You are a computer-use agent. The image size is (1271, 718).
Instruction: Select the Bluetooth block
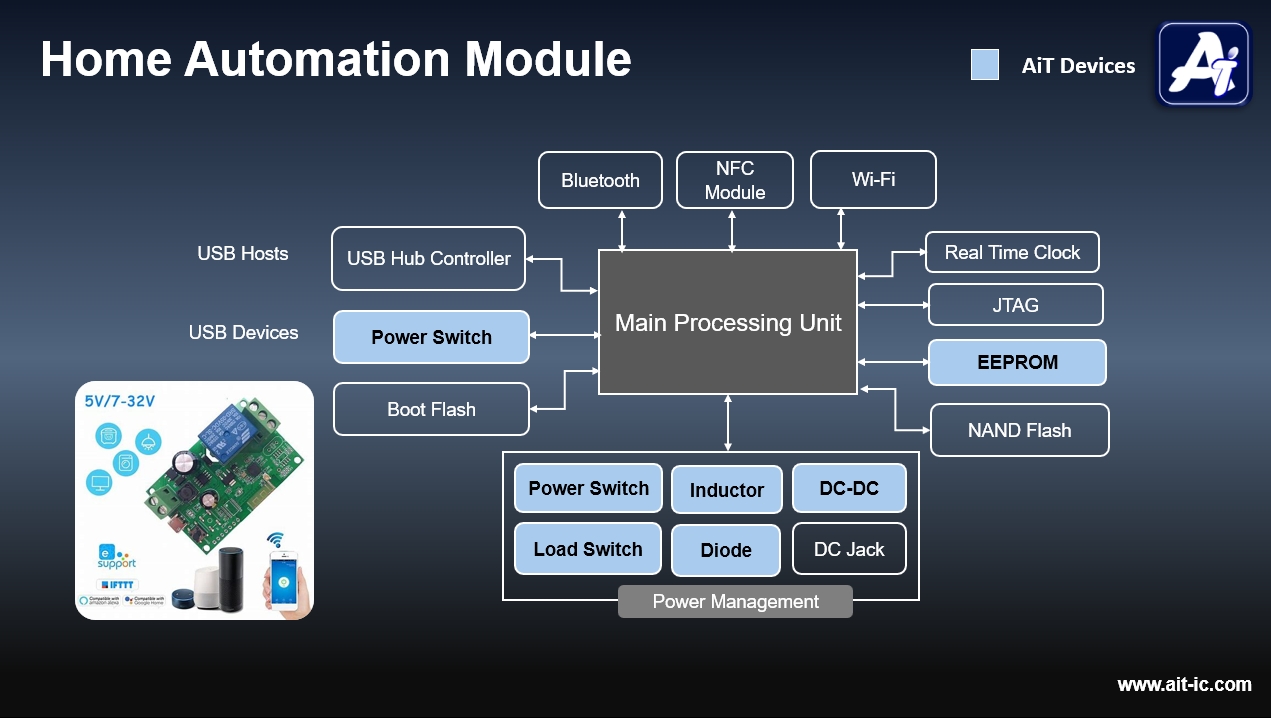(x=600, y=180)
